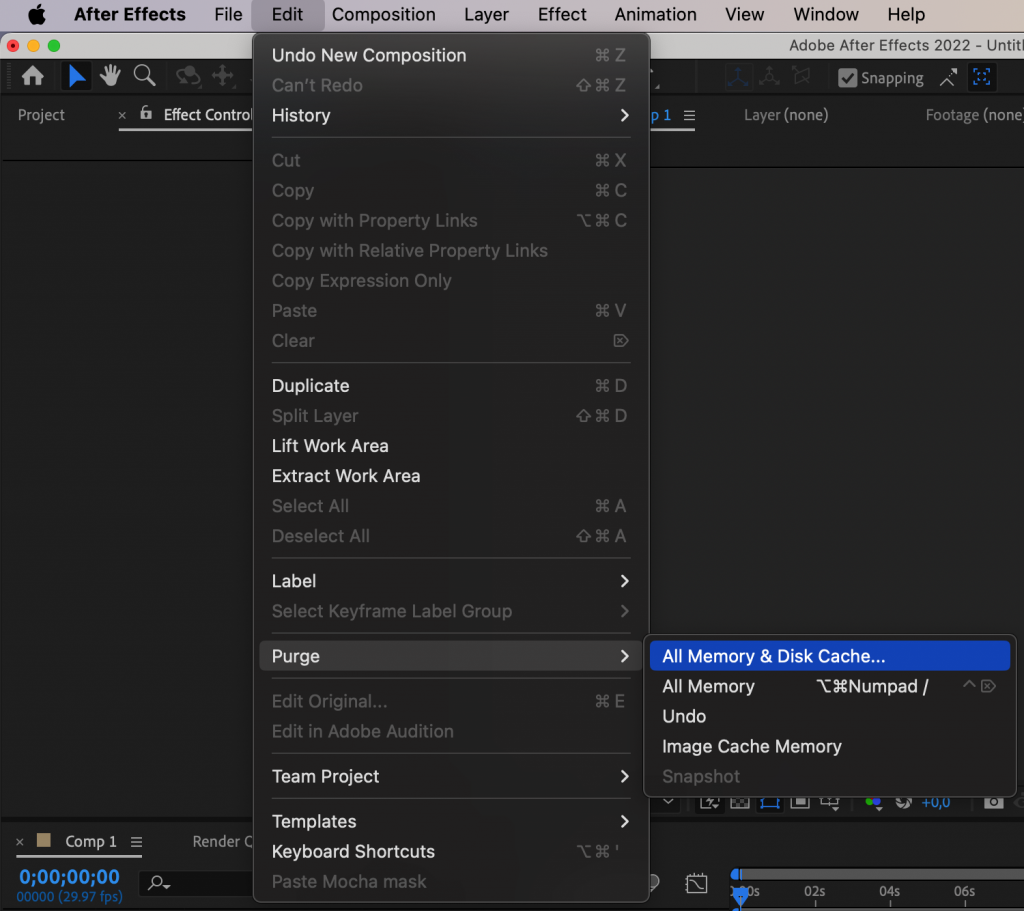Select the Selection tool
Screen dimensions: 1024x911
click(x=77, y=76)
